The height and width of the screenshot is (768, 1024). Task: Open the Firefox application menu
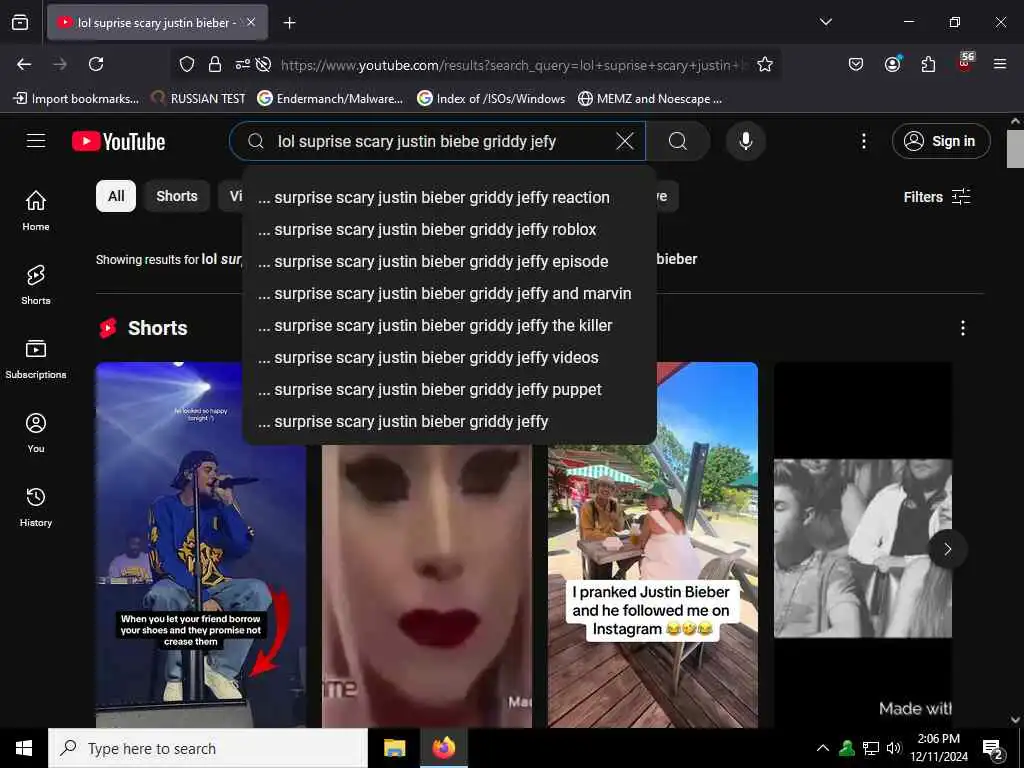coord(999,64)
